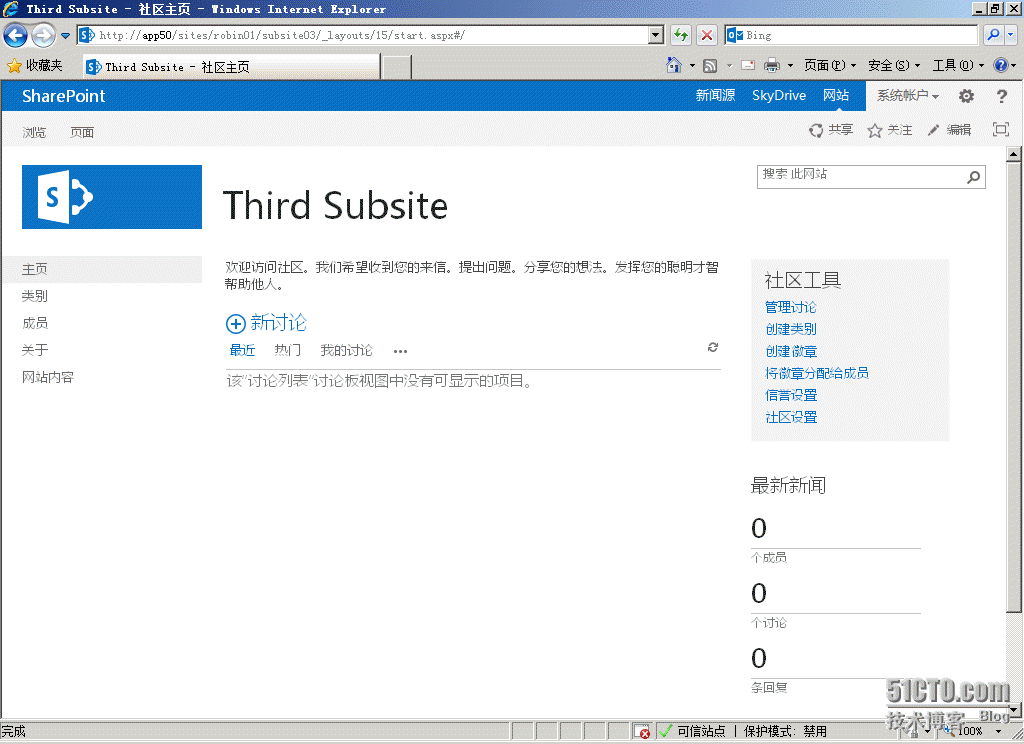Open 成员 in the left navigation
Viewport: 1024px width, 744px height.
point(34,323)
